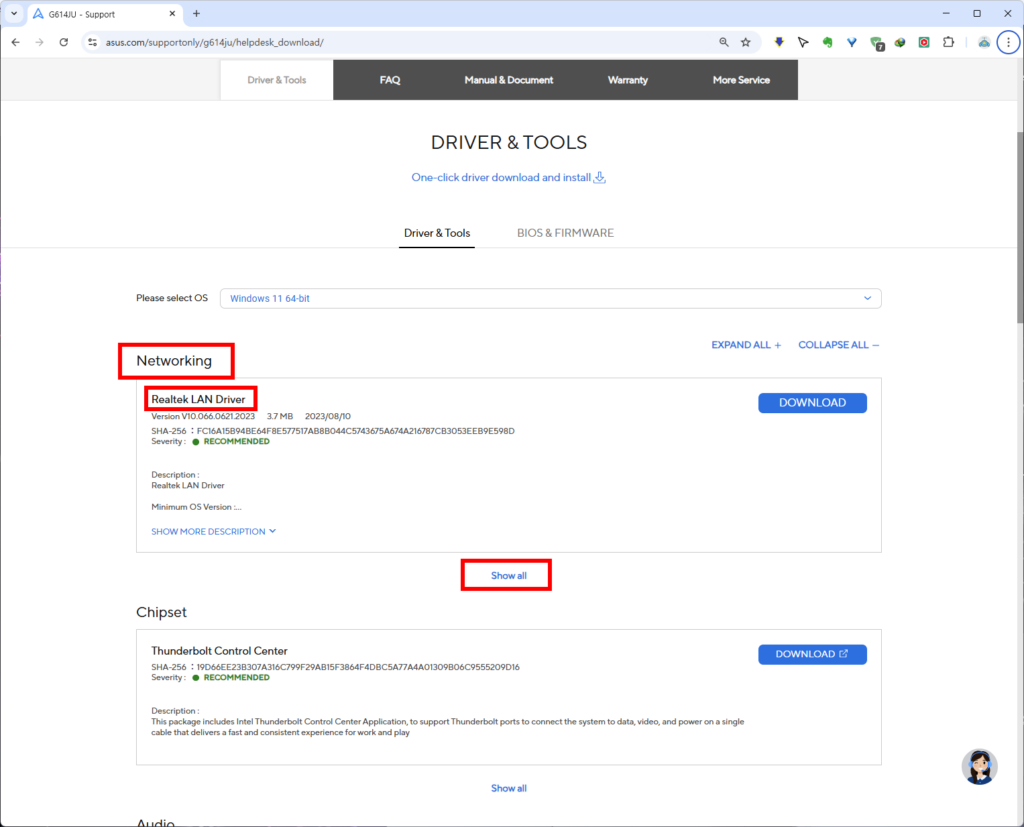Click Show all under Chipset

tap(509, 788)
